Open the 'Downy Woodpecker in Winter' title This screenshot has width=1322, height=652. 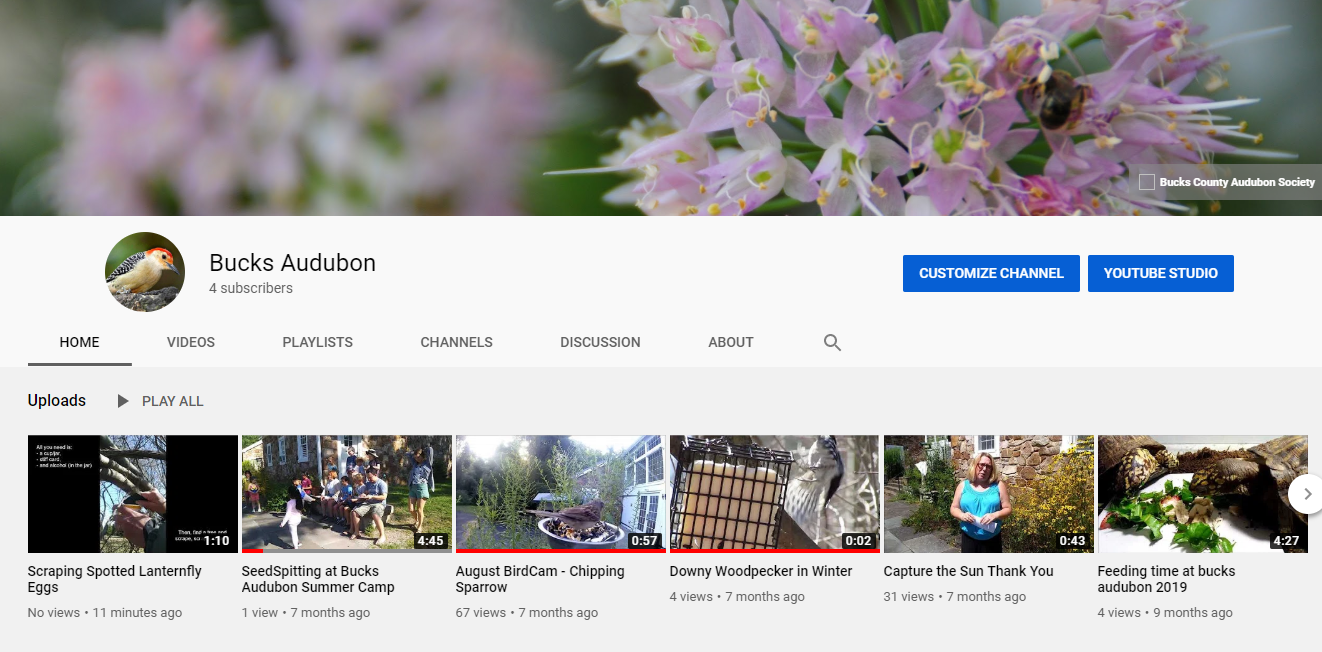[x=761, y=571]
